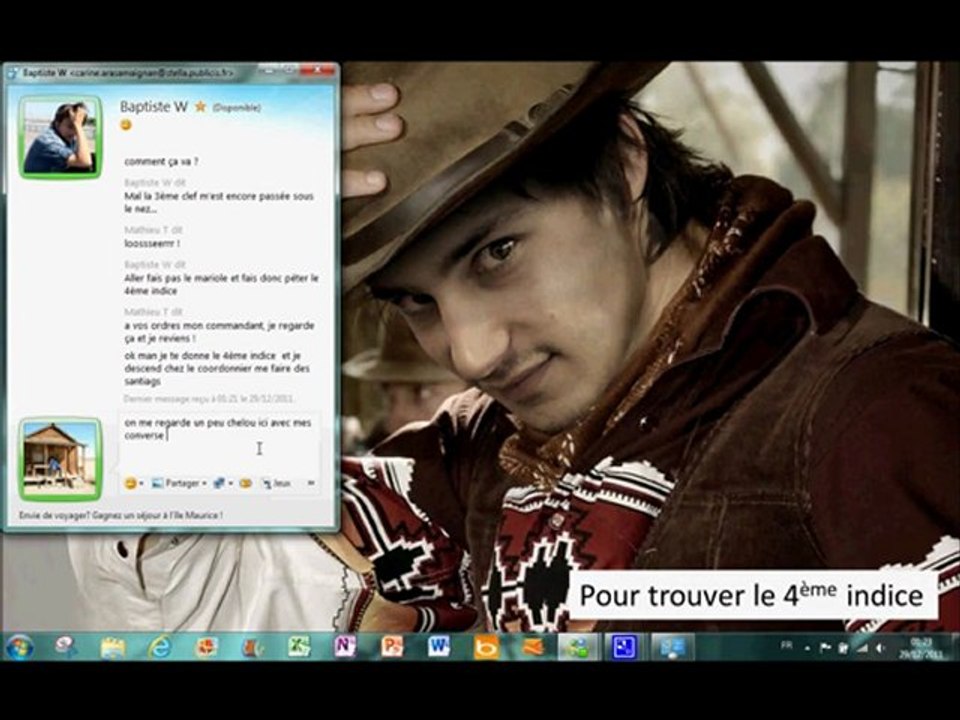Open the blue square app in the taskbar

click(624, 647)
